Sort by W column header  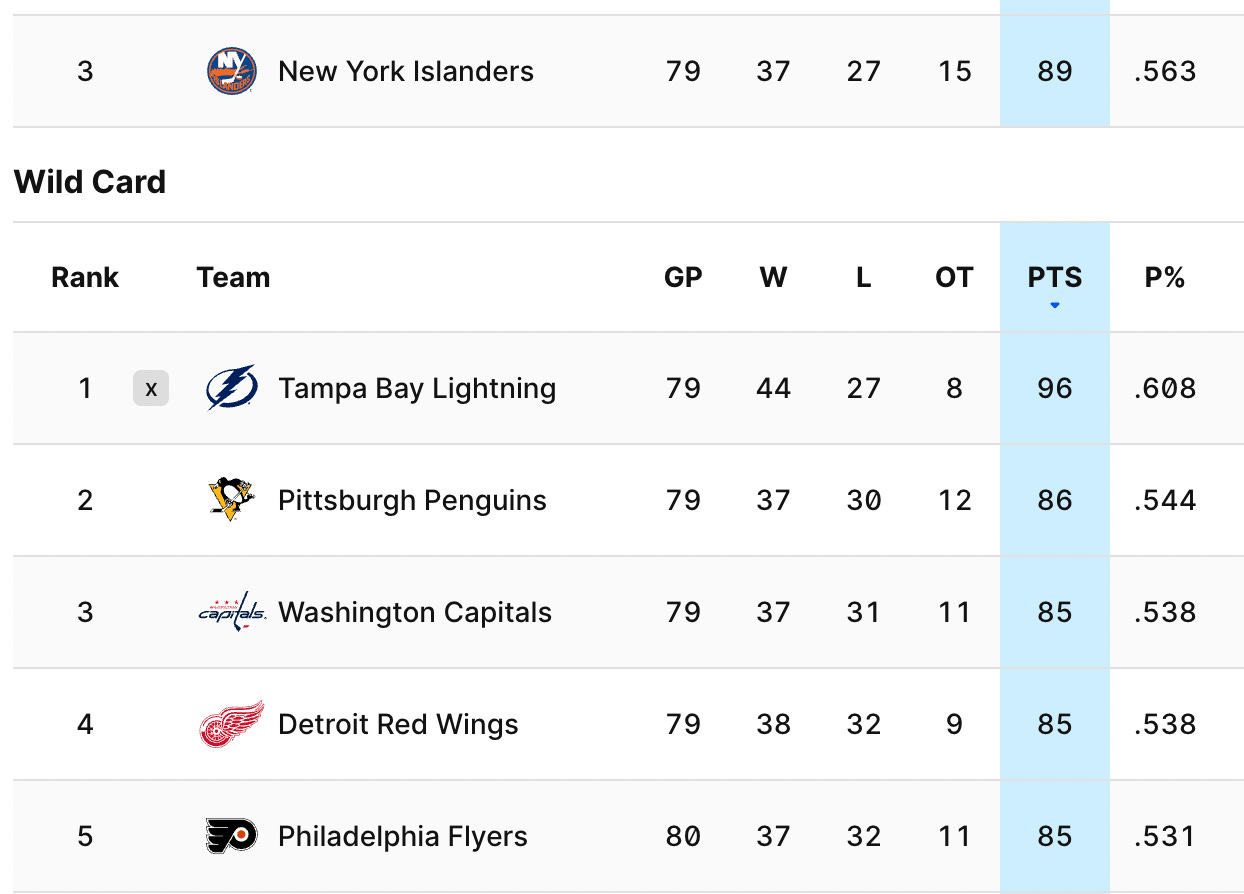773,277
